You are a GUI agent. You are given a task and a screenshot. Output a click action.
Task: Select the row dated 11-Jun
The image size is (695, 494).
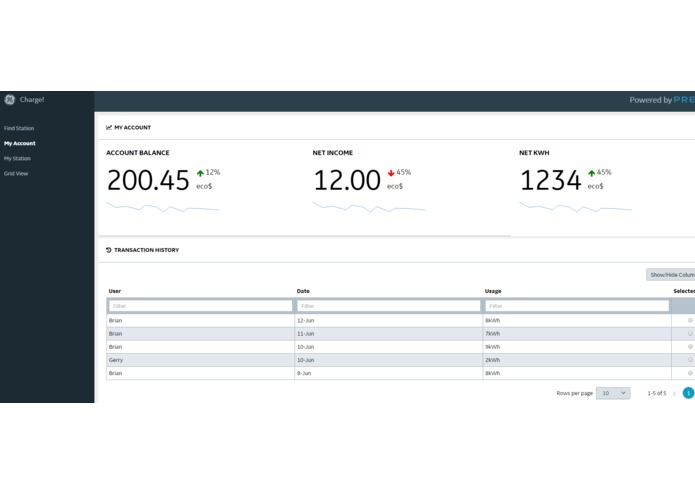coord(690,334)
